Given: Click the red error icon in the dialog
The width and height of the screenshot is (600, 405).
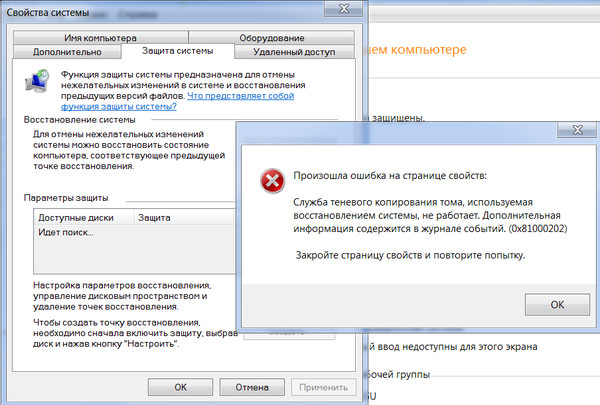Looking at the screenshot, I should (x=272, y=181).
